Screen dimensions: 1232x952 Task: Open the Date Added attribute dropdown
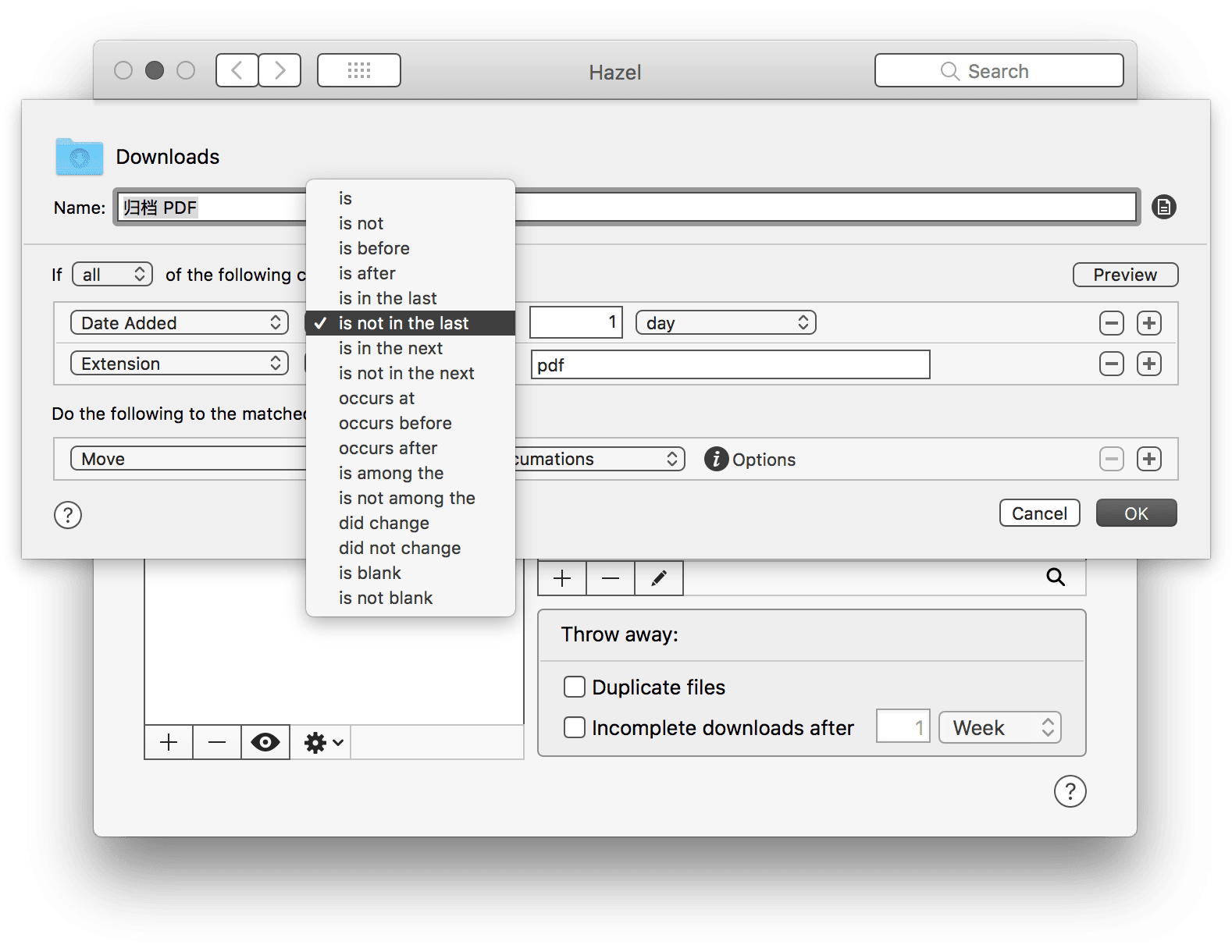point(180,323)
